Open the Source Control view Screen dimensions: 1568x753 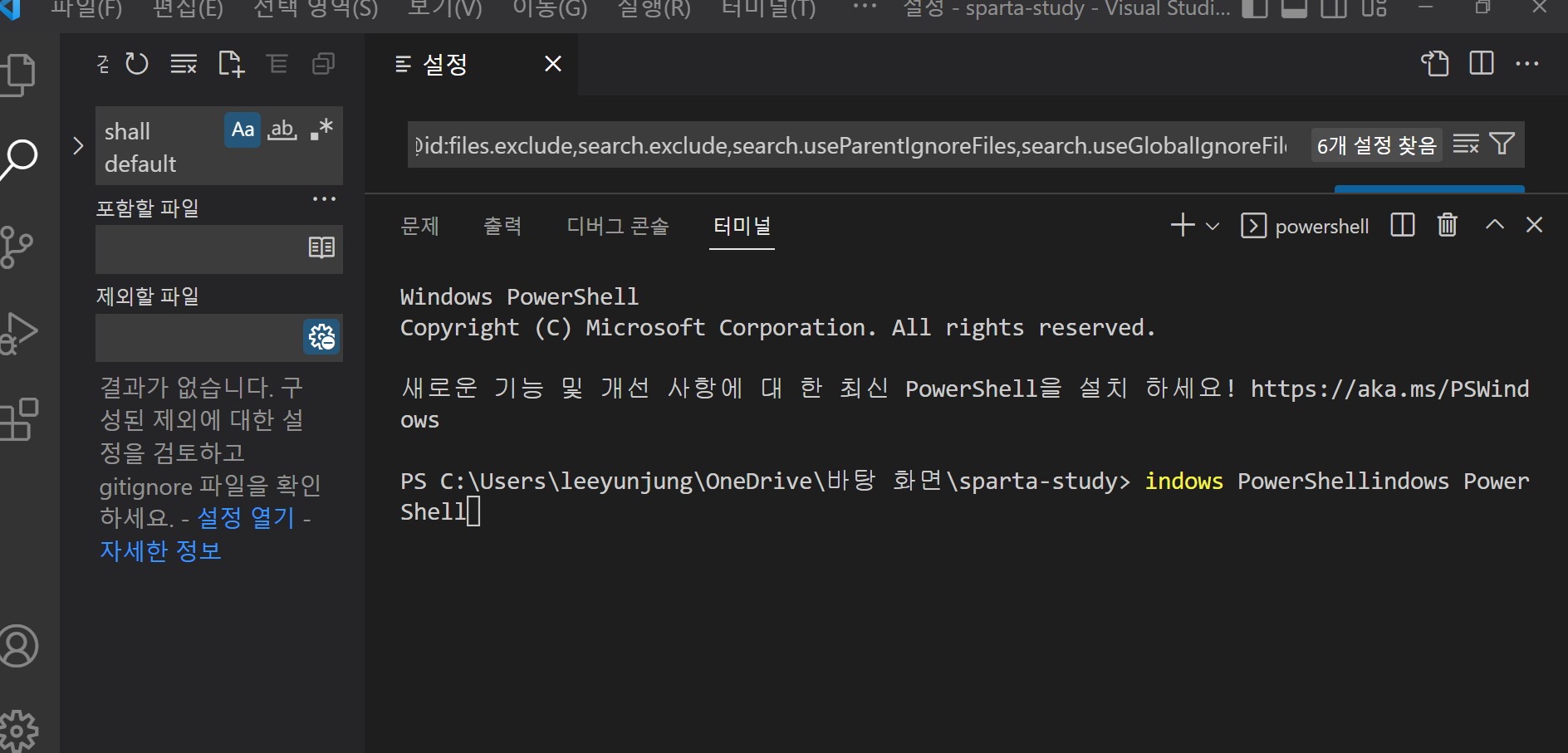click(x=17, y=247)
